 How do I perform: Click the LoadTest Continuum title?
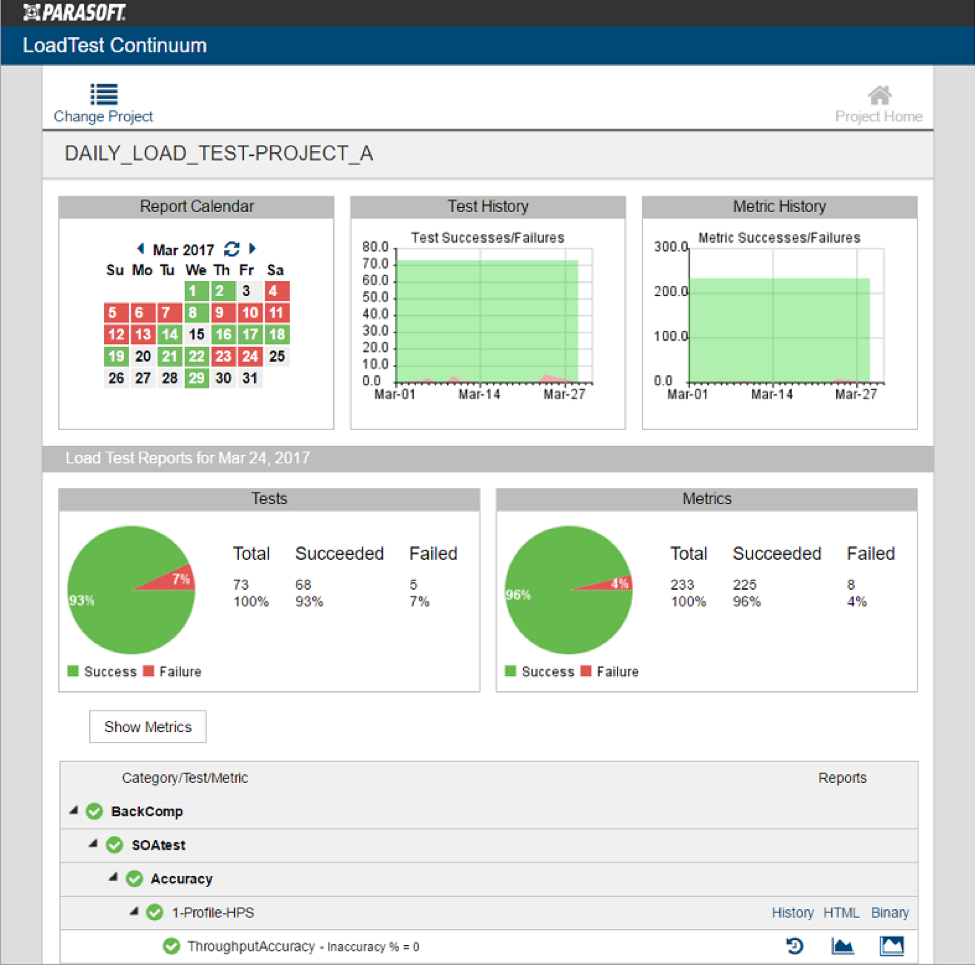click(x=114, y=45)
